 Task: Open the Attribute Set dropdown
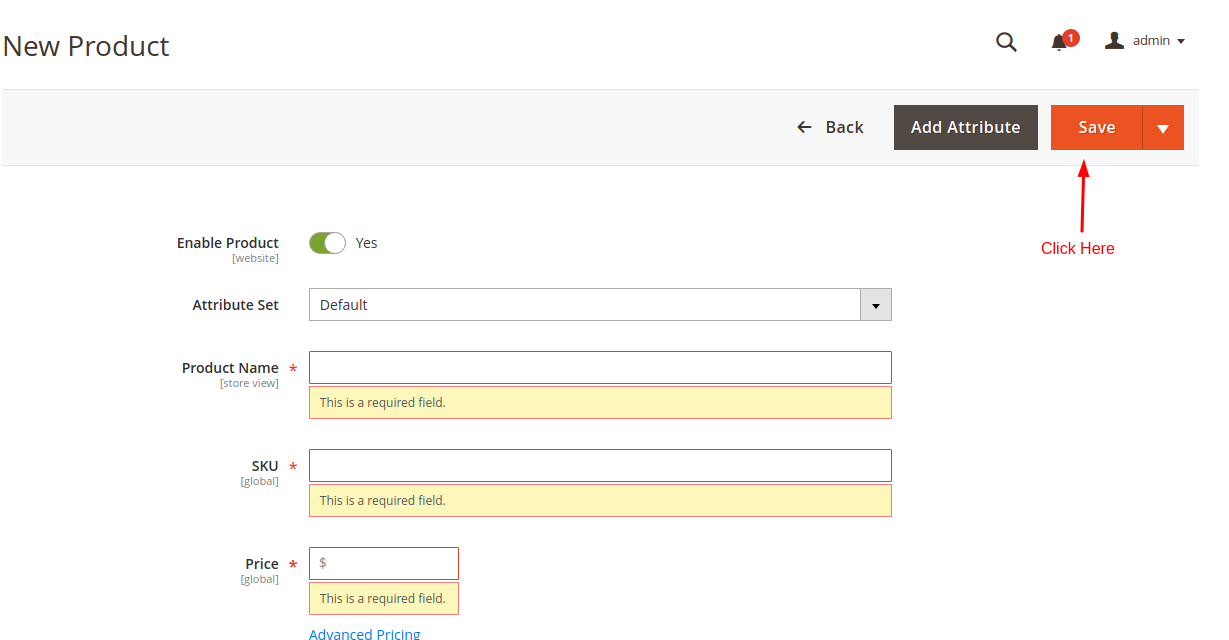click(600, 305)
